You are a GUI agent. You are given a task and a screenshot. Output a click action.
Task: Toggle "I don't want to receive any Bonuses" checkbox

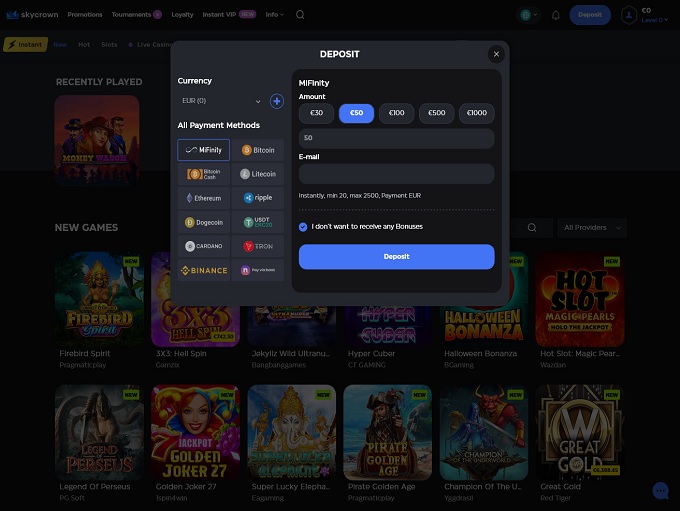point(303,227)
